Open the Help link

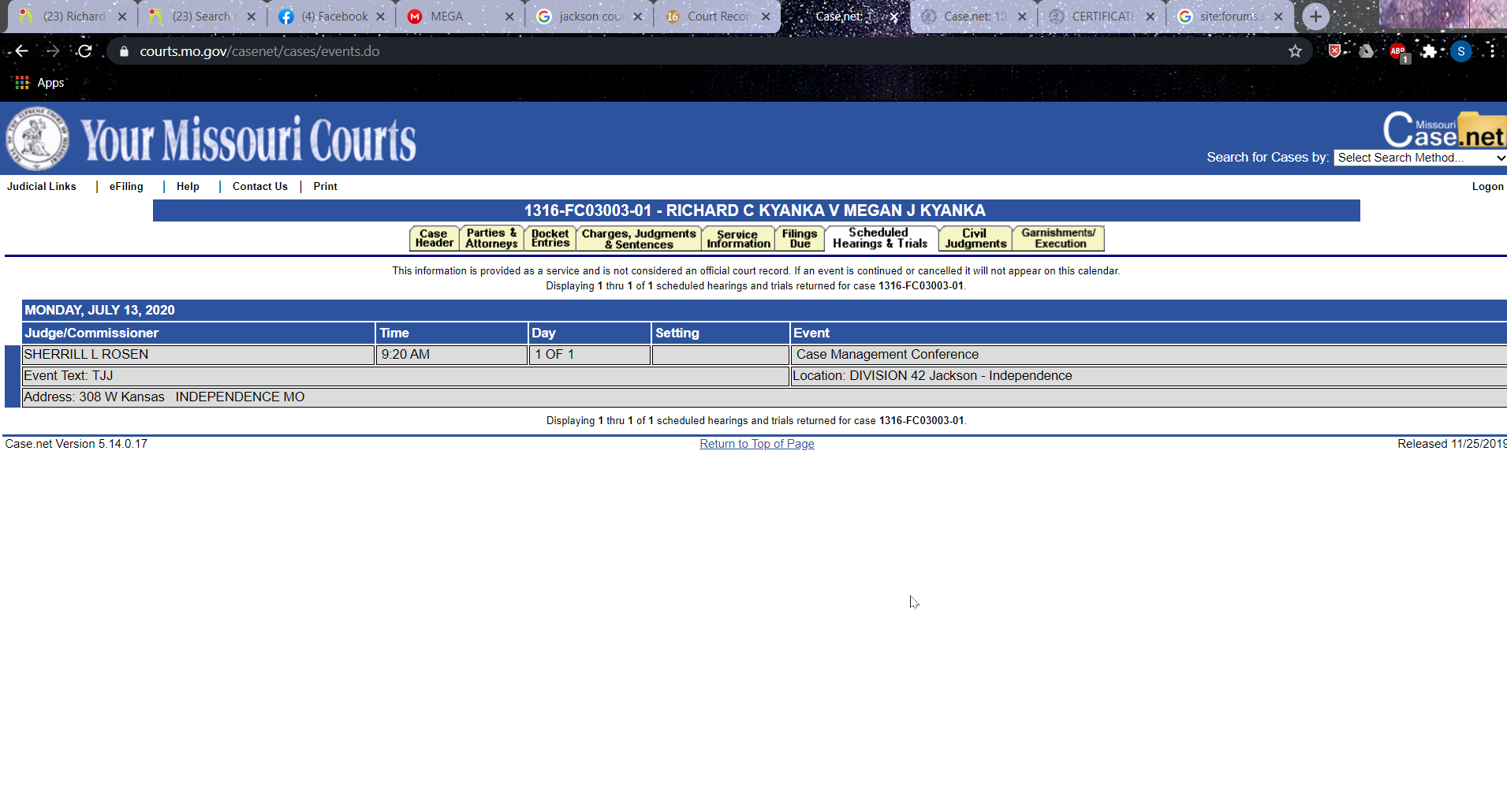188,187
